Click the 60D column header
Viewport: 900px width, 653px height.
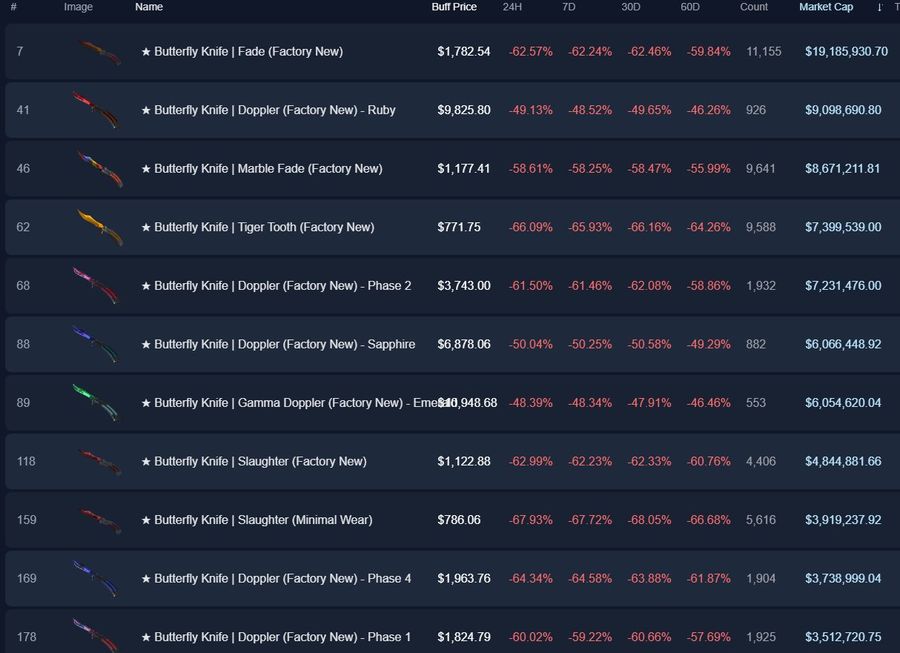coord(690,7)
